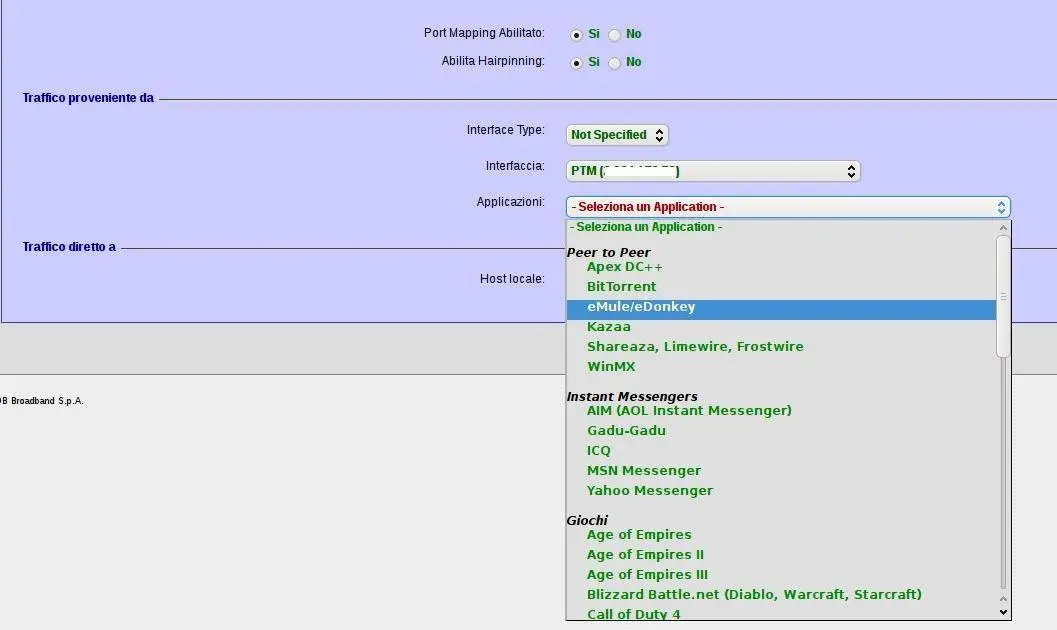Choose Blizzard Battle.net (Diablo, Warcraft, Starcraft)
The height and width of the screenshot is (630, 1057).
[x=781, y=595]
